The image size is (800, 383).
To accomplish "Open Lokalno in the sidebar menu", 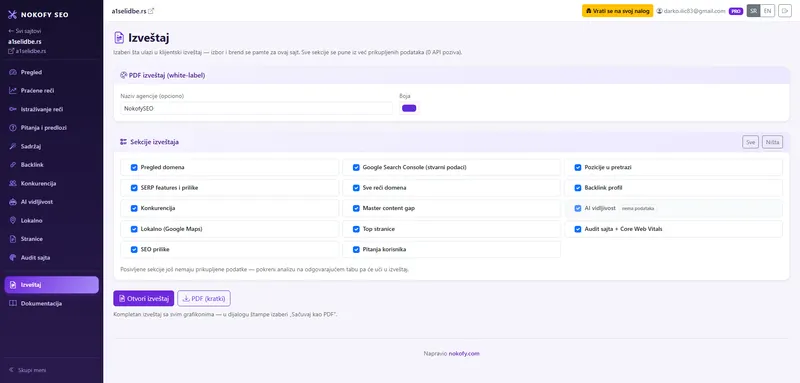I will click(52, 220).
